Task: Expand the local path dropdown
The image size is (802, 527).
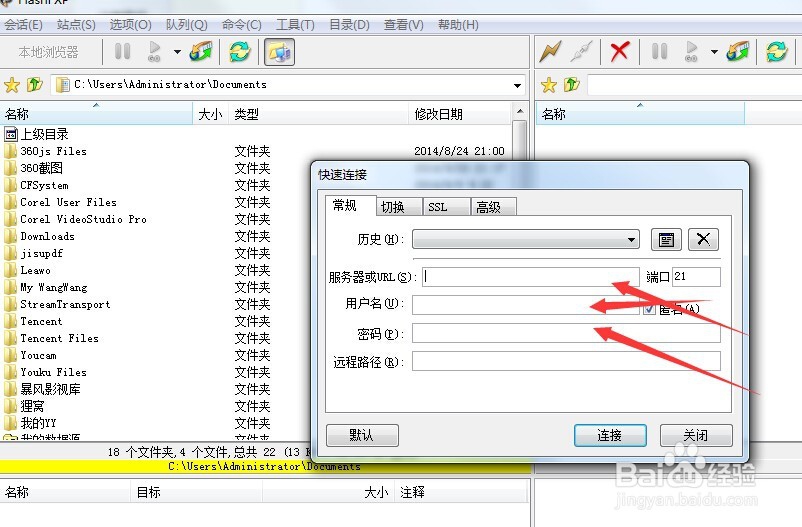Action: pos(518,85)
